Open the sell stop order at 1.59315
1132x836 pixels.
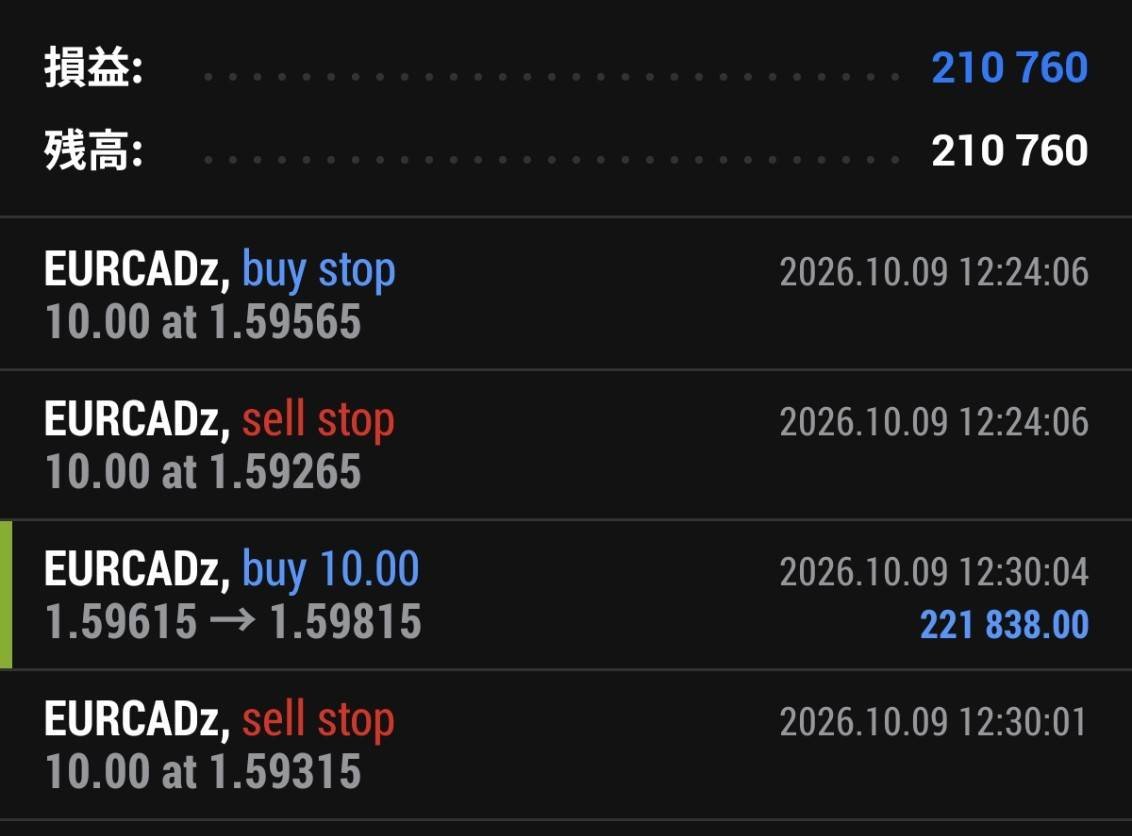pos(566,745)
